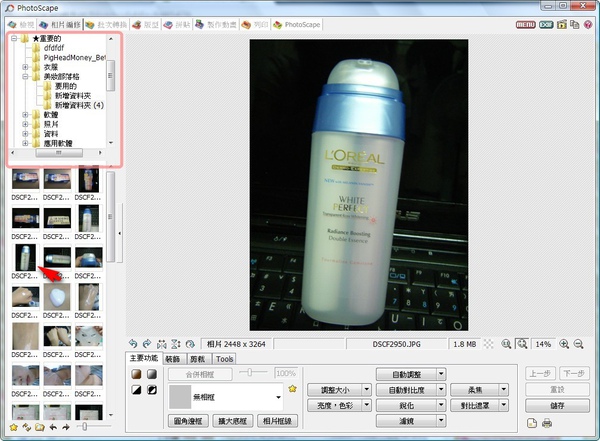Expand the 軟體 folder node
The height and width of the screenshot is (441, 600).
[25, 114]
